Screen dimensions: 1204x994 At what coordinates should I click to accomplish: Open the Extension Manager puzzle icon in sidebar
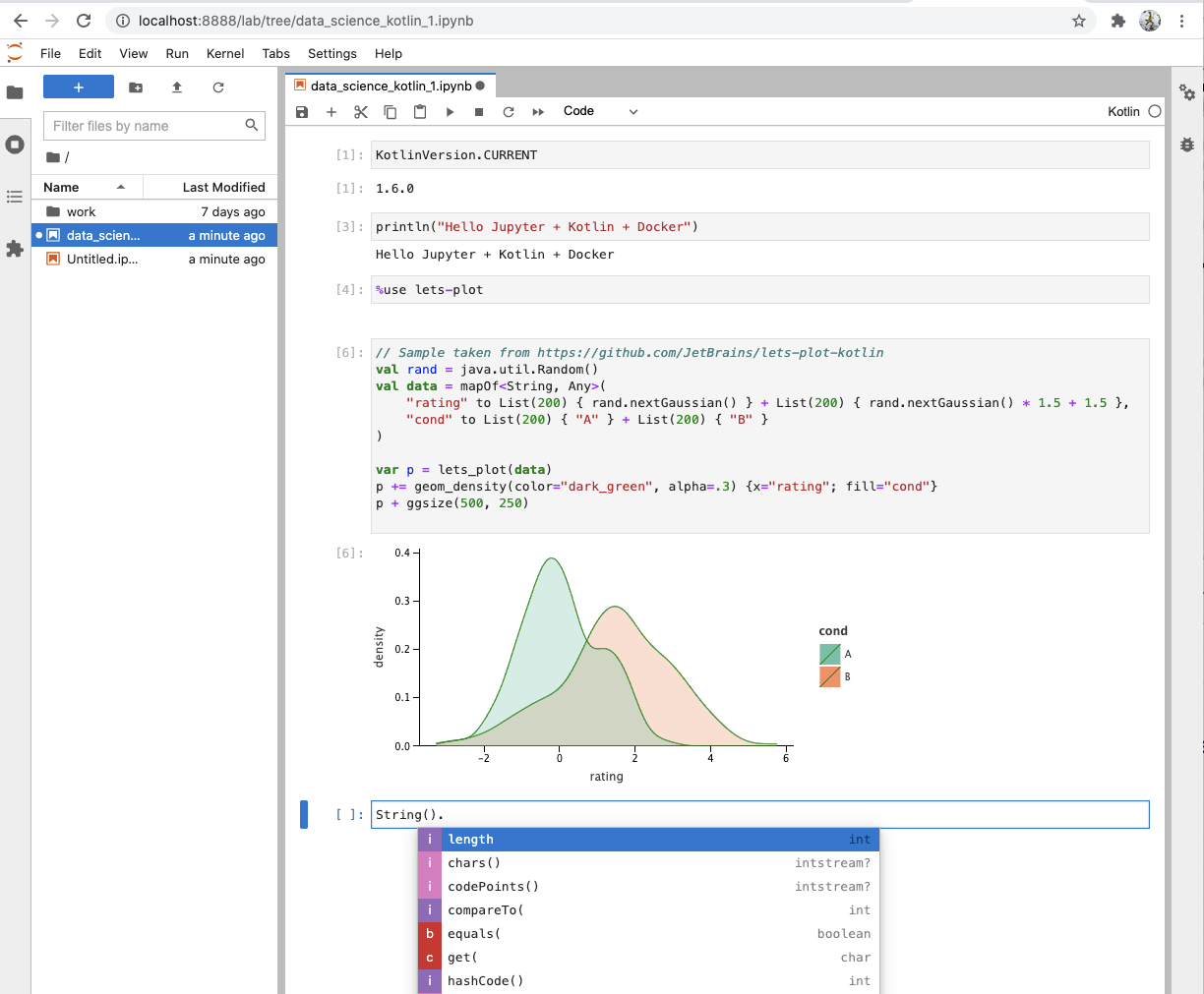tap(15, 249)
